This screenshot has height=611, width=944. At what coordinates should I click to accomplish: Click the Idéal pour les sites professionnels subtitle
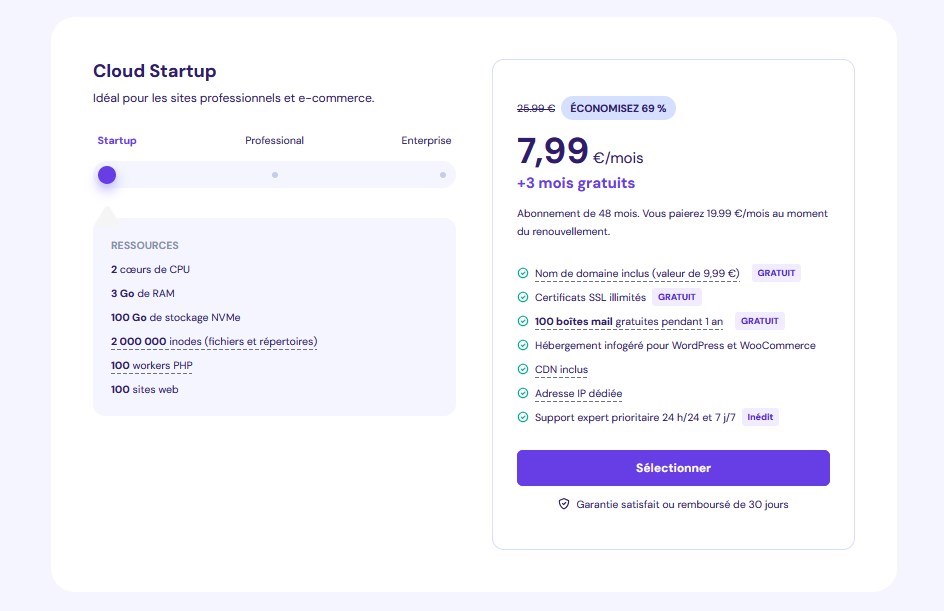(x=234, y=98)
